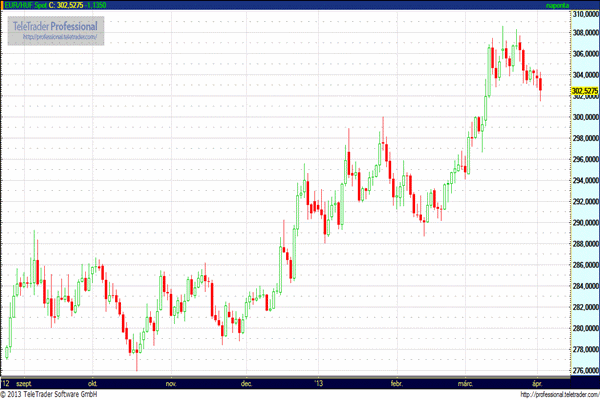Select the 'okt.' month on time axis

[93, 383]
